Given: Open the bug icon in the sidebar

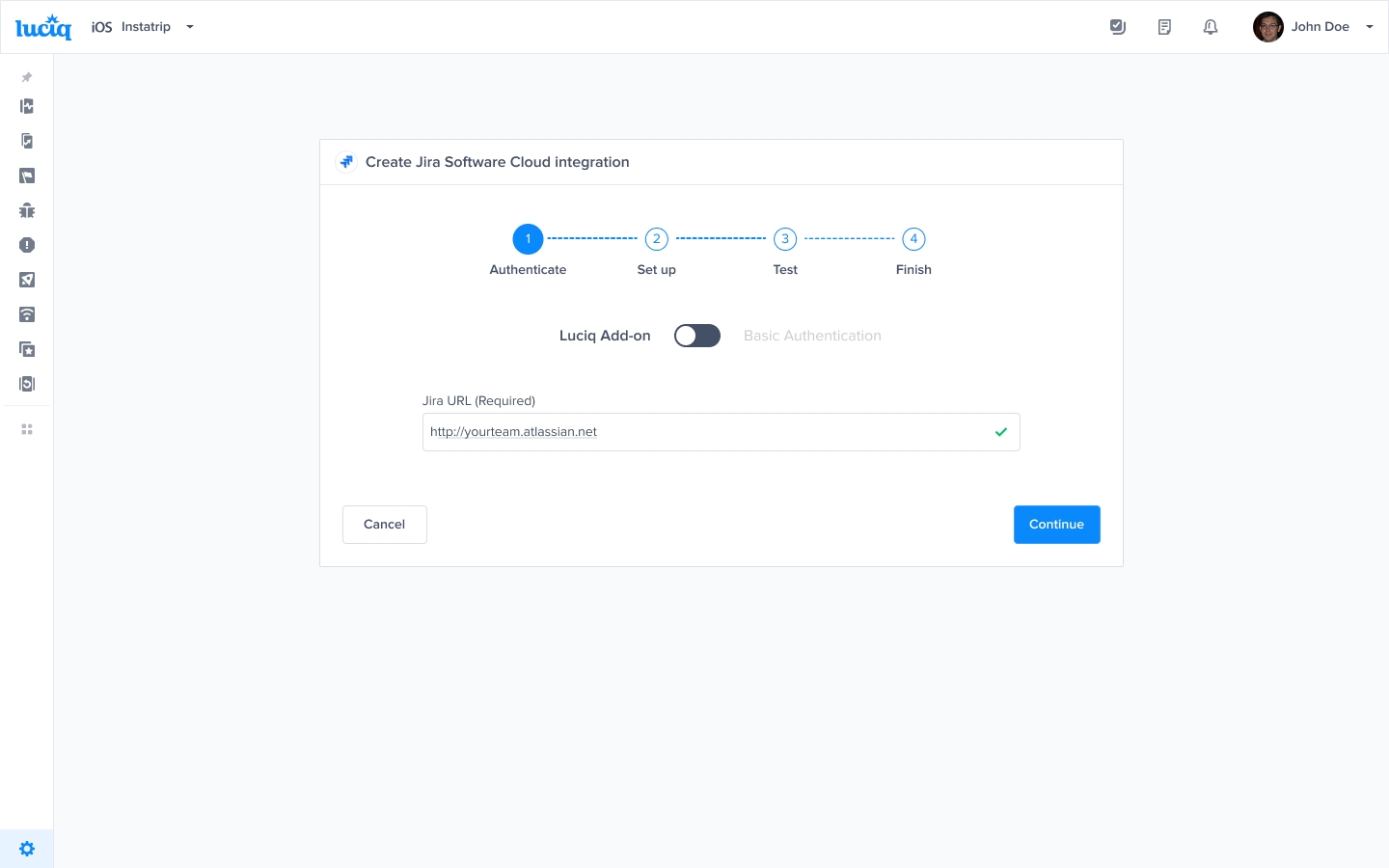Looking at the screenshot, I should pos(27,210).
